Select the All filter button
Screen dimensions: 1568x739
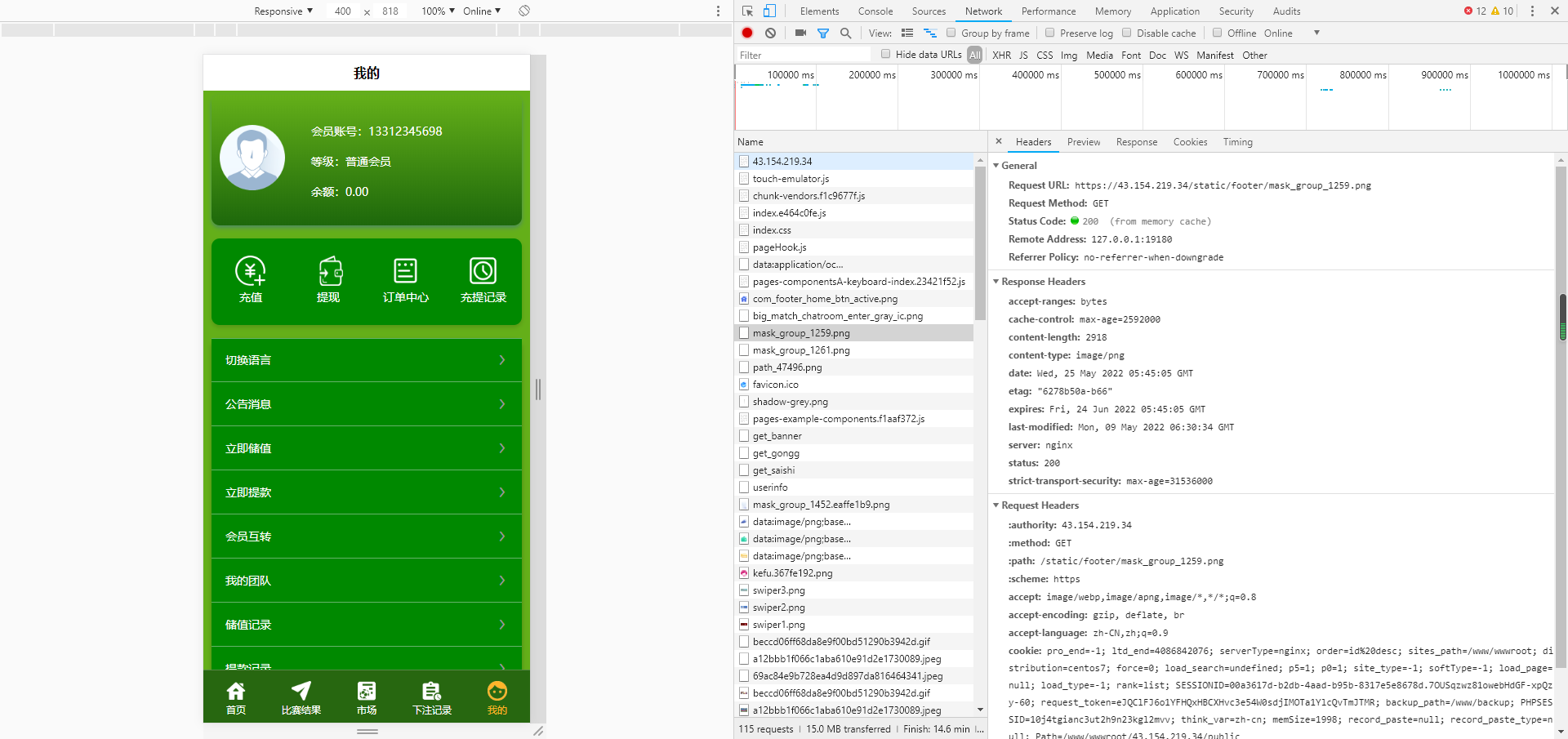tap(975, 55)
